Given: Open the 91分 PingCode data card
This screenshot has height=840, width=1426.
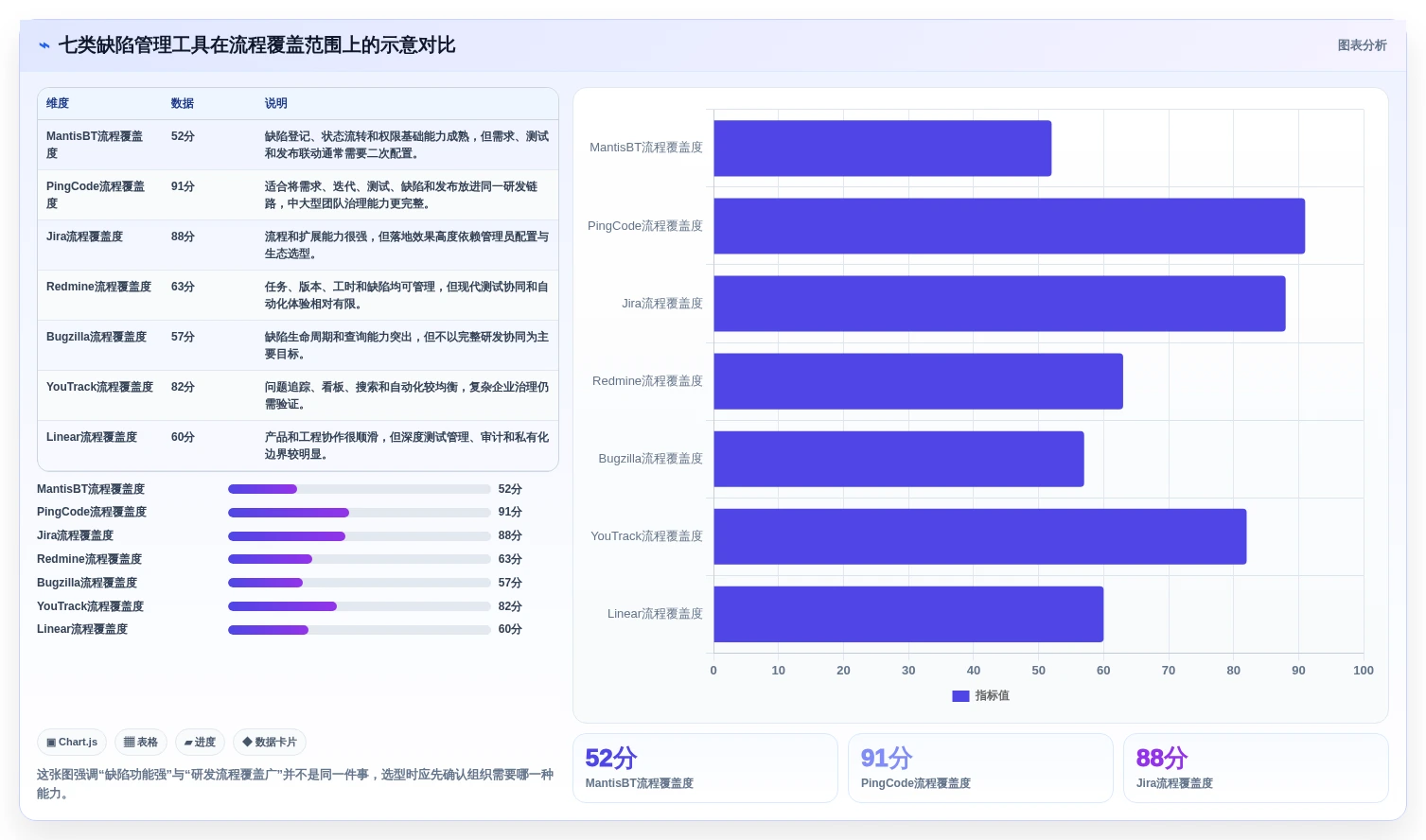Looking at the screenshot, I should point(980,768).
